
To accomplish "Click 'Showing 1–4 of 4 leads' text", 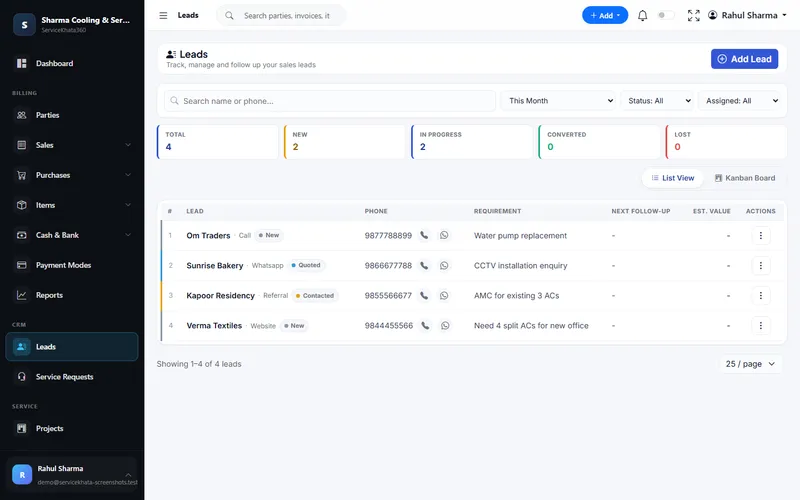I will [x=199, y=364].
